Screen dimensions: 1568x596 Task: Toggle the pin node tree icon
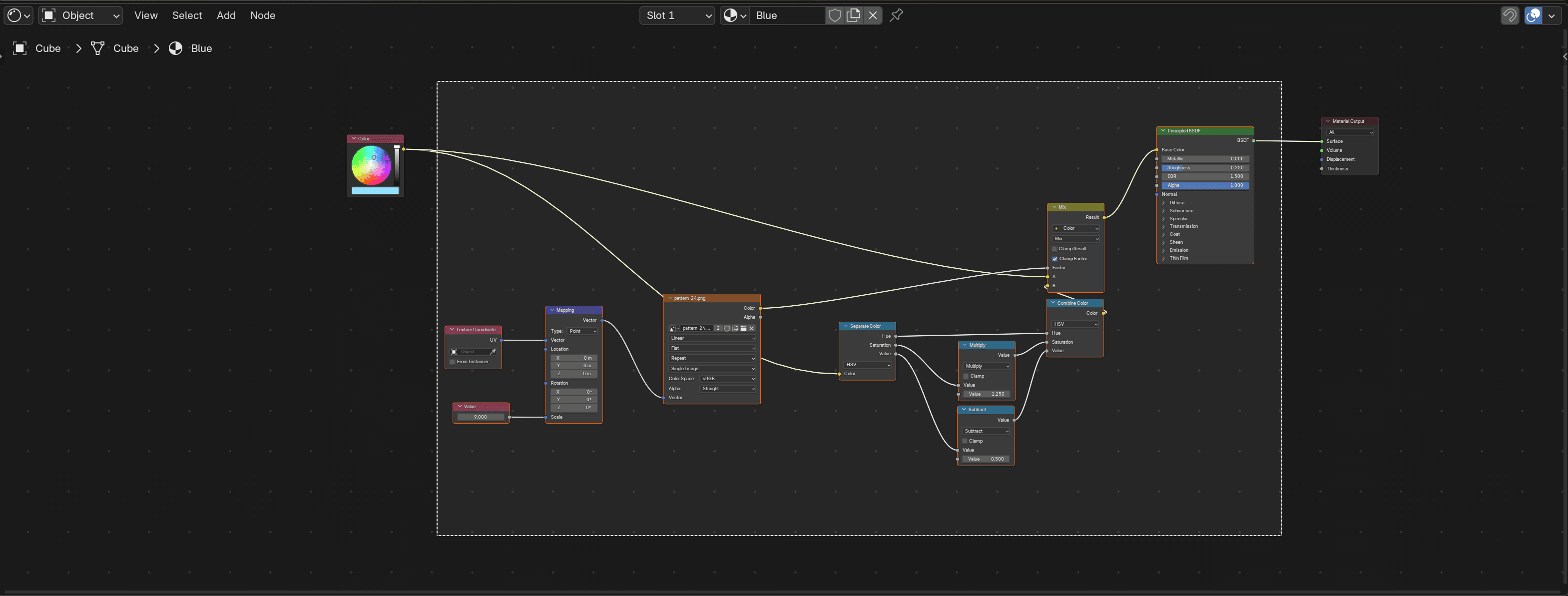(x=896, y=15)
